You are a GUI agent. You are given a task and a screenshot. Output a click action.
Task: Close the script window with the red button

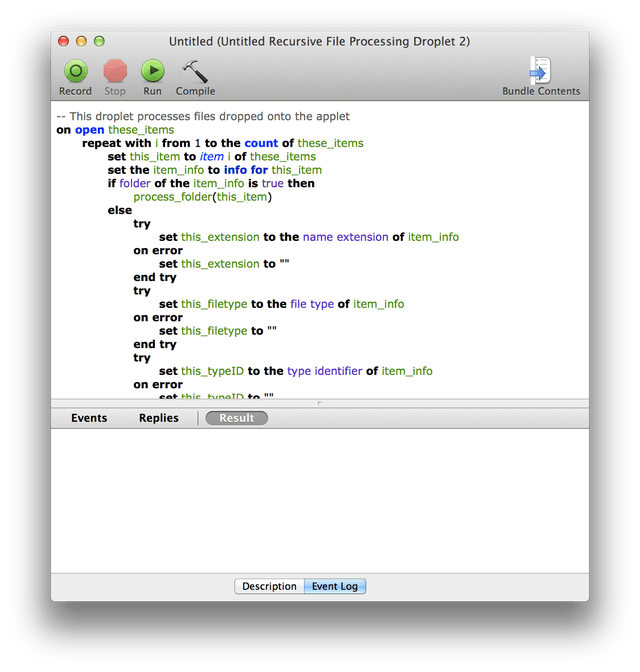[64, 41]
